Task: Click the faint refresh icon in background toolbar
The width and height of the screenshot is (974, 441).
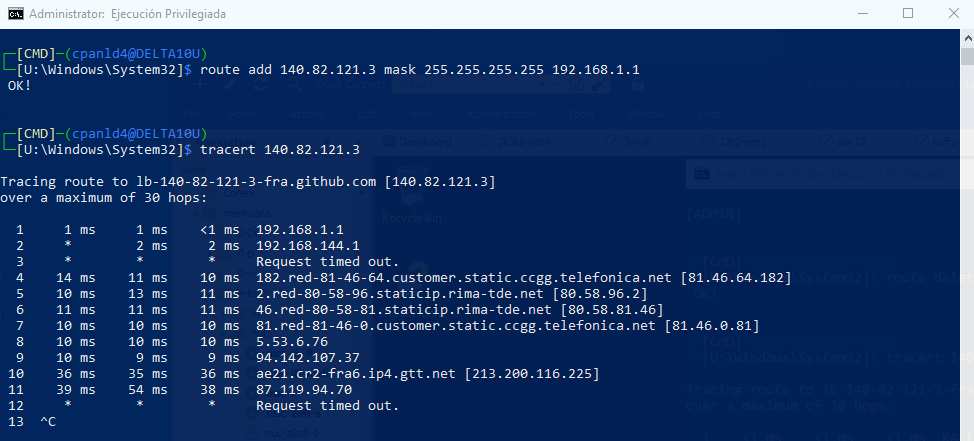Action: click(260, 84)
